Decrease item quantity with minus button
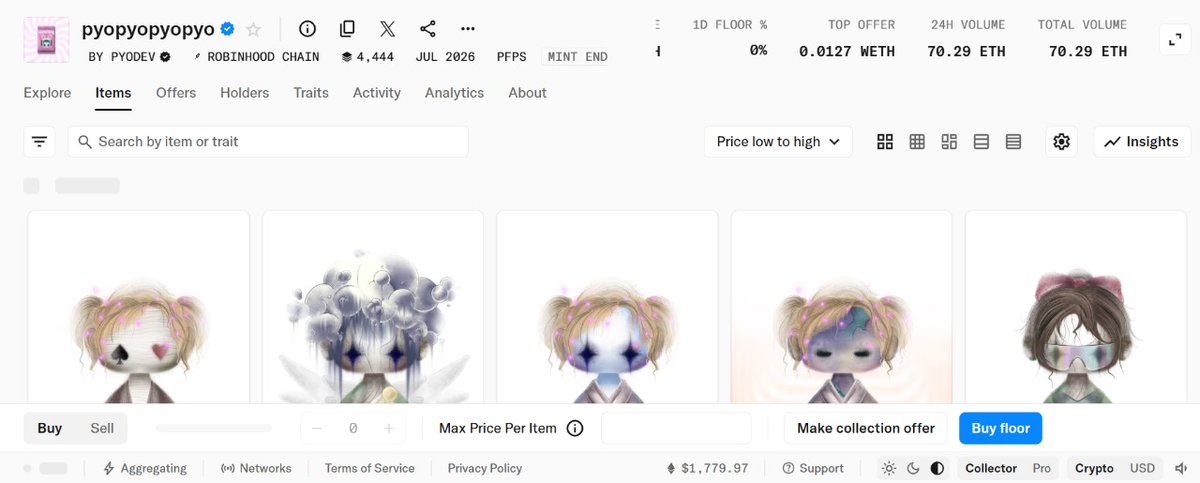This screenshot has width=1200, height=483. coord(317,428)
